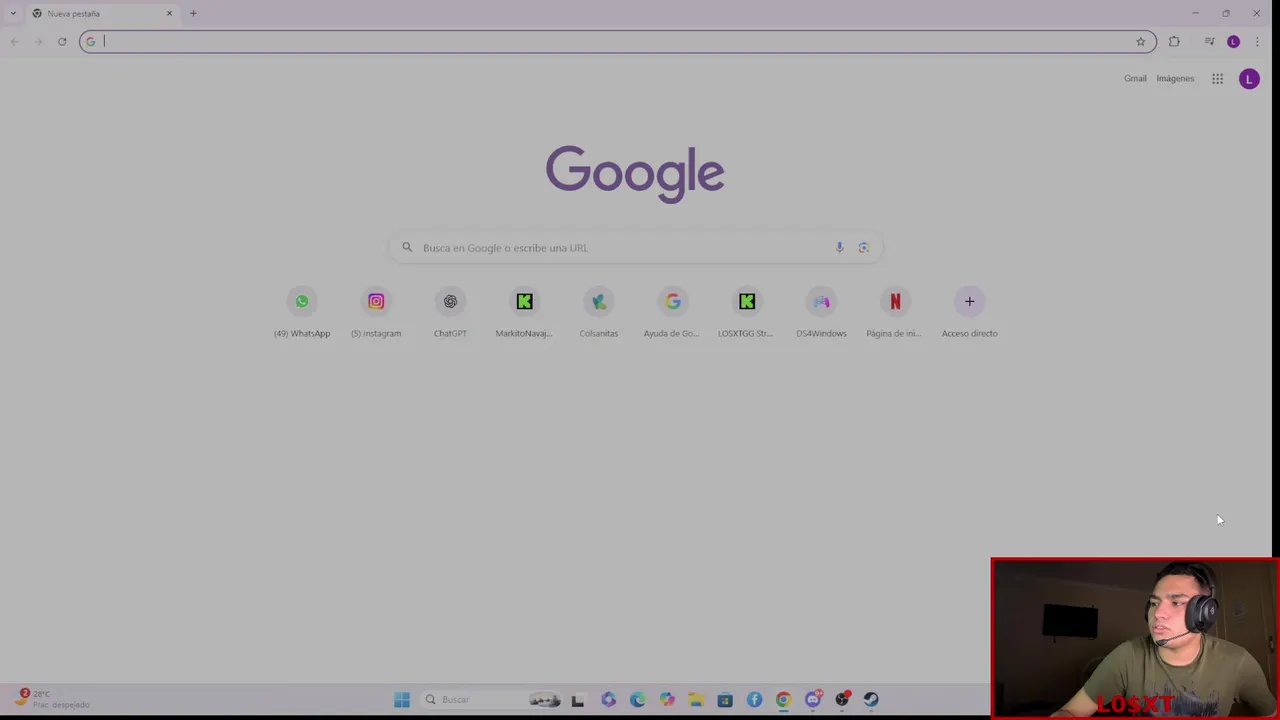Open Microsoft Store from the taskbar
1280x720 pixels.
tap(725, 700)
